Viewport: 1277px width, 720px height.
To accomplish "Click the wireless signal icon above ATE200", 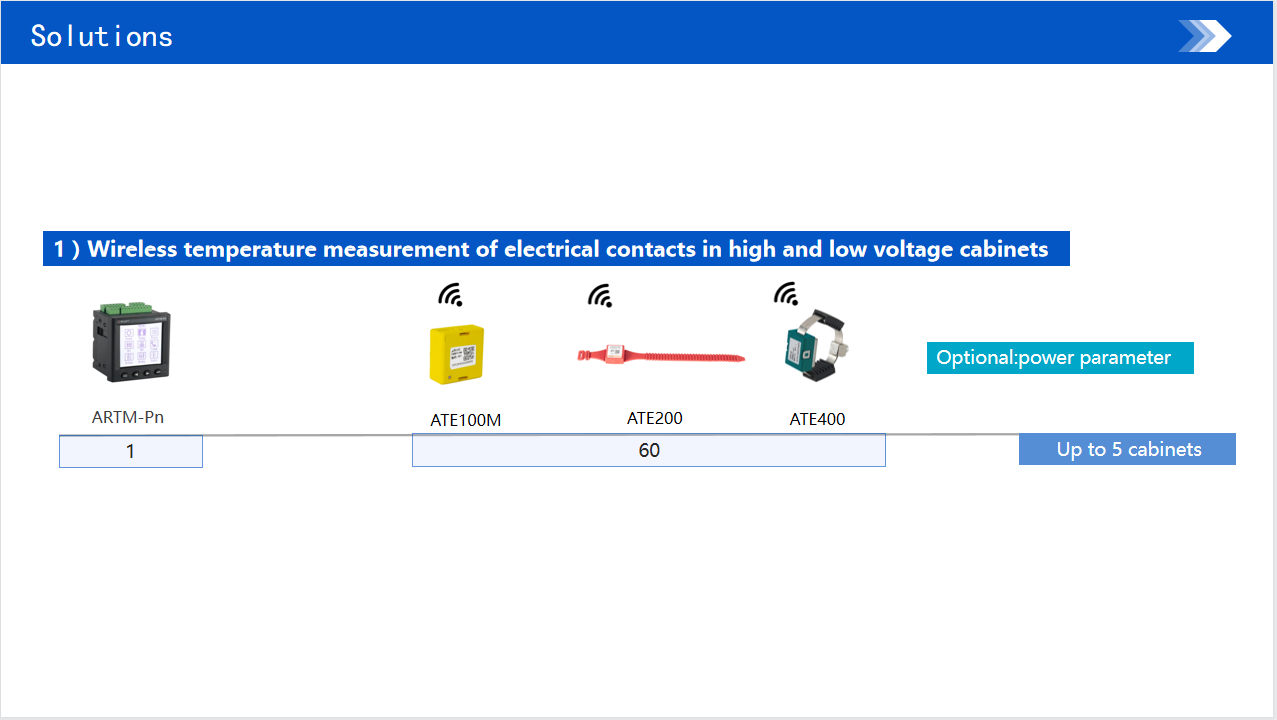I will pos(600,295).
